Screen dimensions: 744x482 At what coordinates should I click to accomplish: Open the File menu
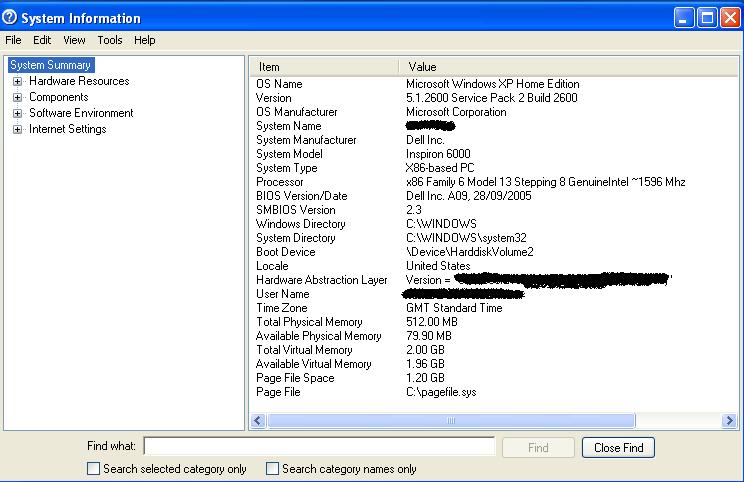tap(13, 40)
